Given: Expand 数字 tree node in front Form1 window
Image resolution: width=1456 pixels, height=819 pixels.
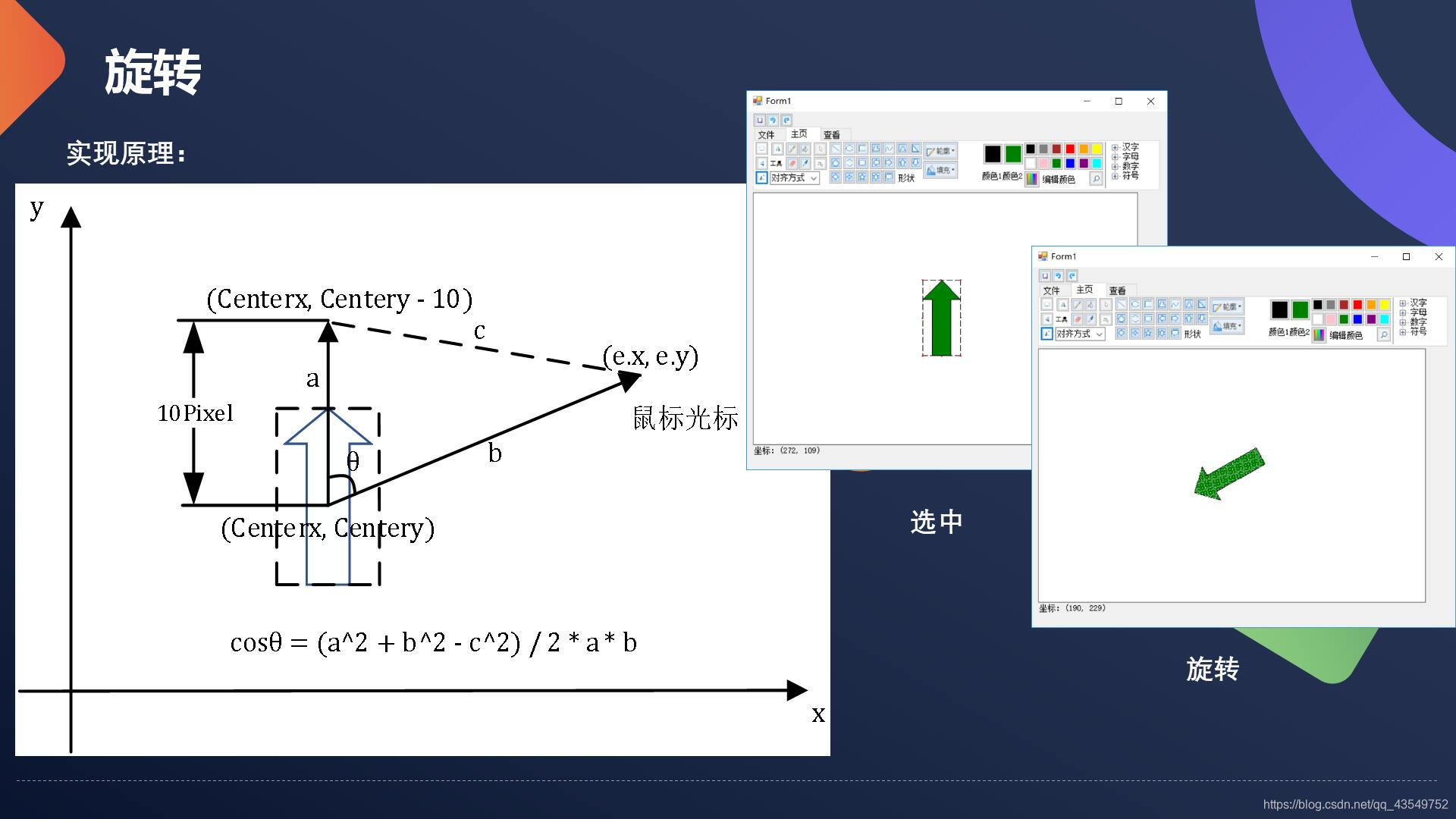Looking at the screenshot, I should pyautogui.click(x=1403, y=322).
